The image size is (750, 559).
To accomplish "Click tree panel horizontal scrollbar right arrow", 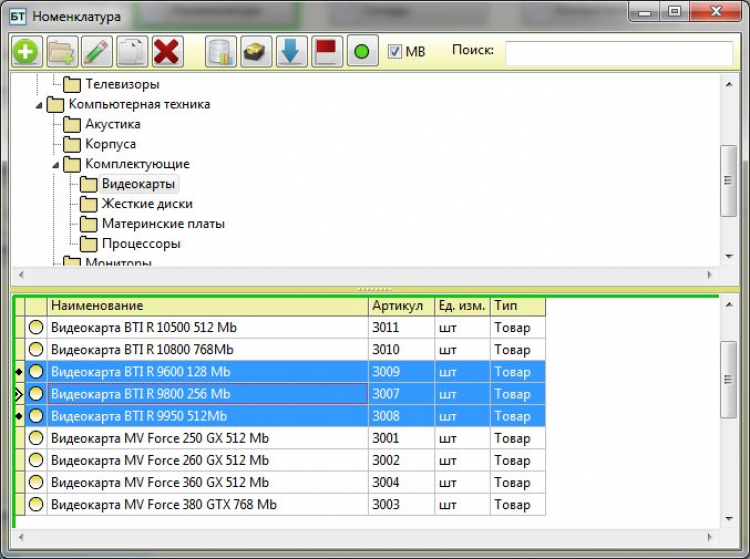I will pos(709,275).
